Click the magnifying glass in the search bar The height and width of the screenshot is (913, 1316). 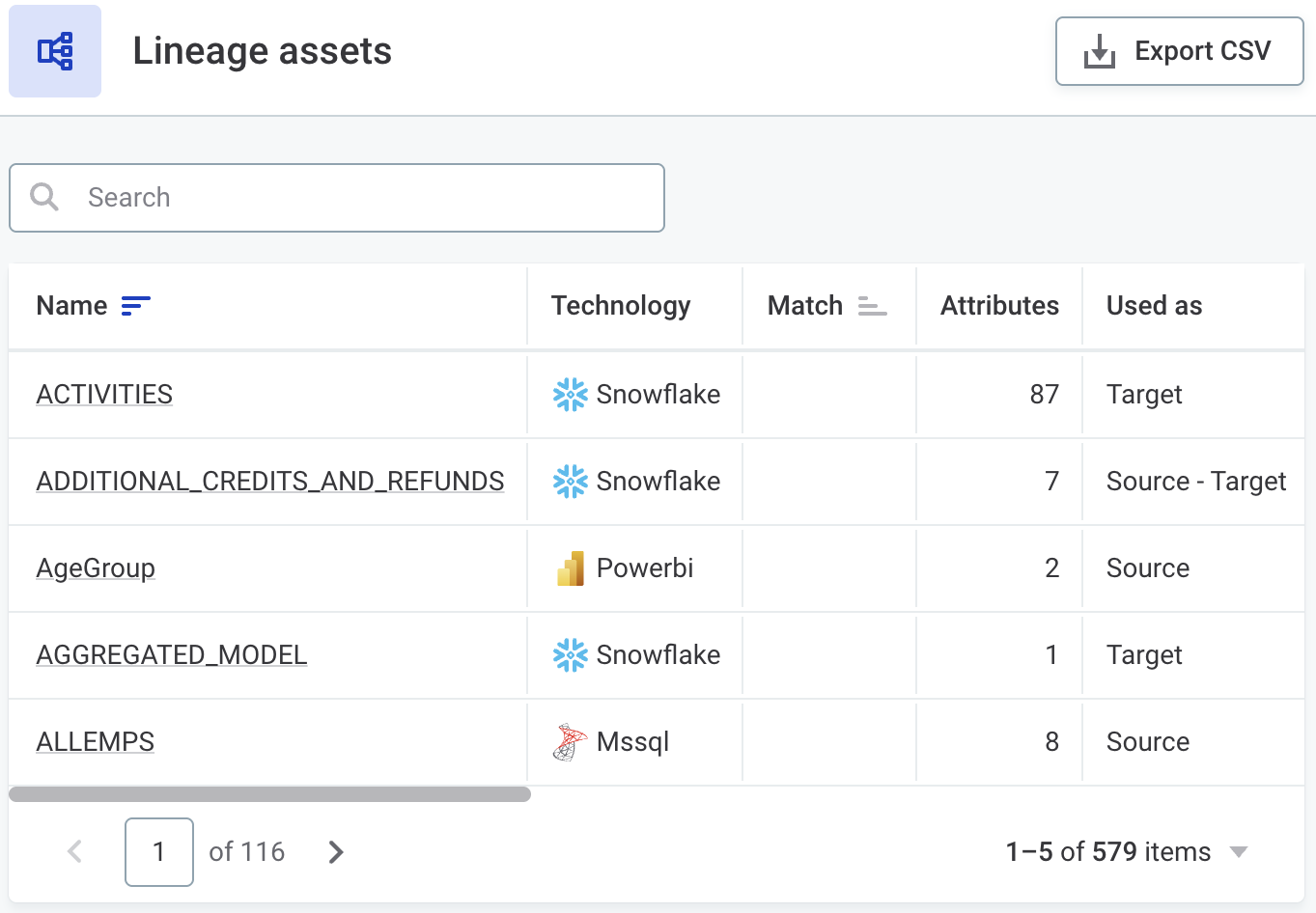43,197
